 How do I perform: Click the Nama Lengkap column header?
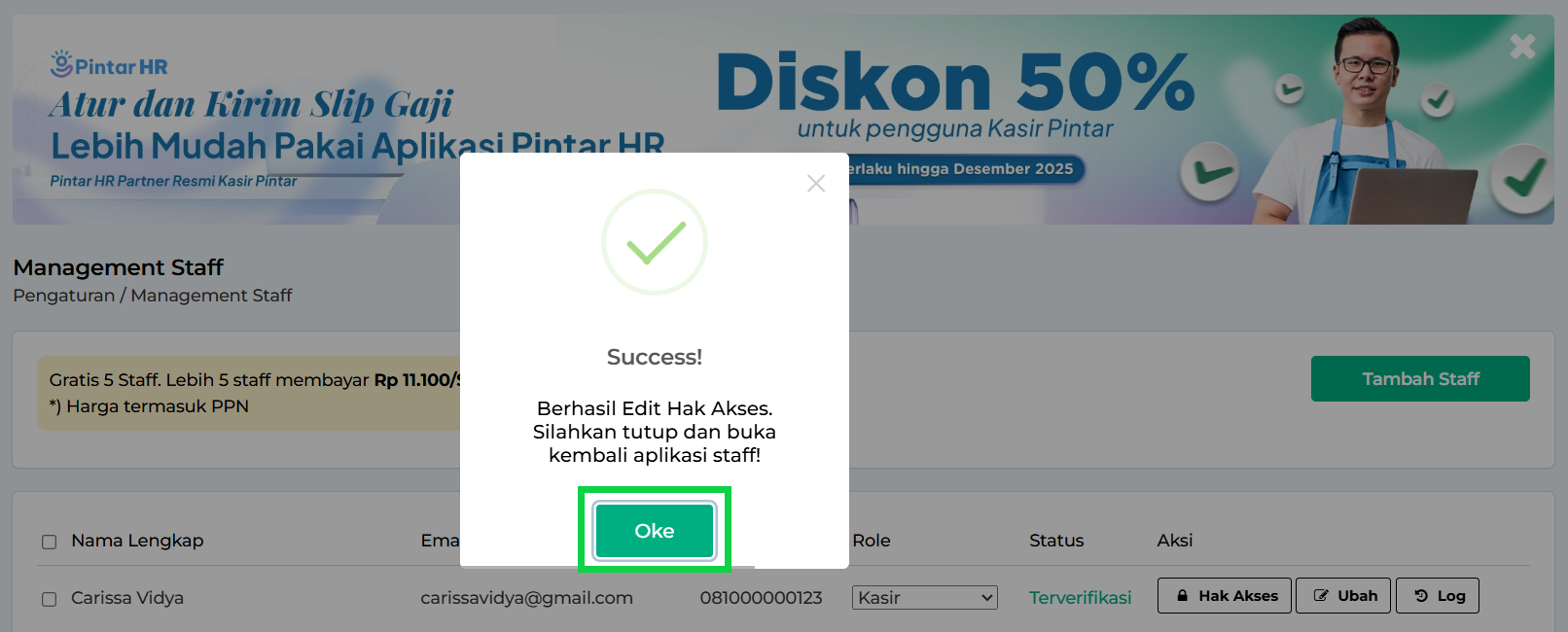pos(137,541)
